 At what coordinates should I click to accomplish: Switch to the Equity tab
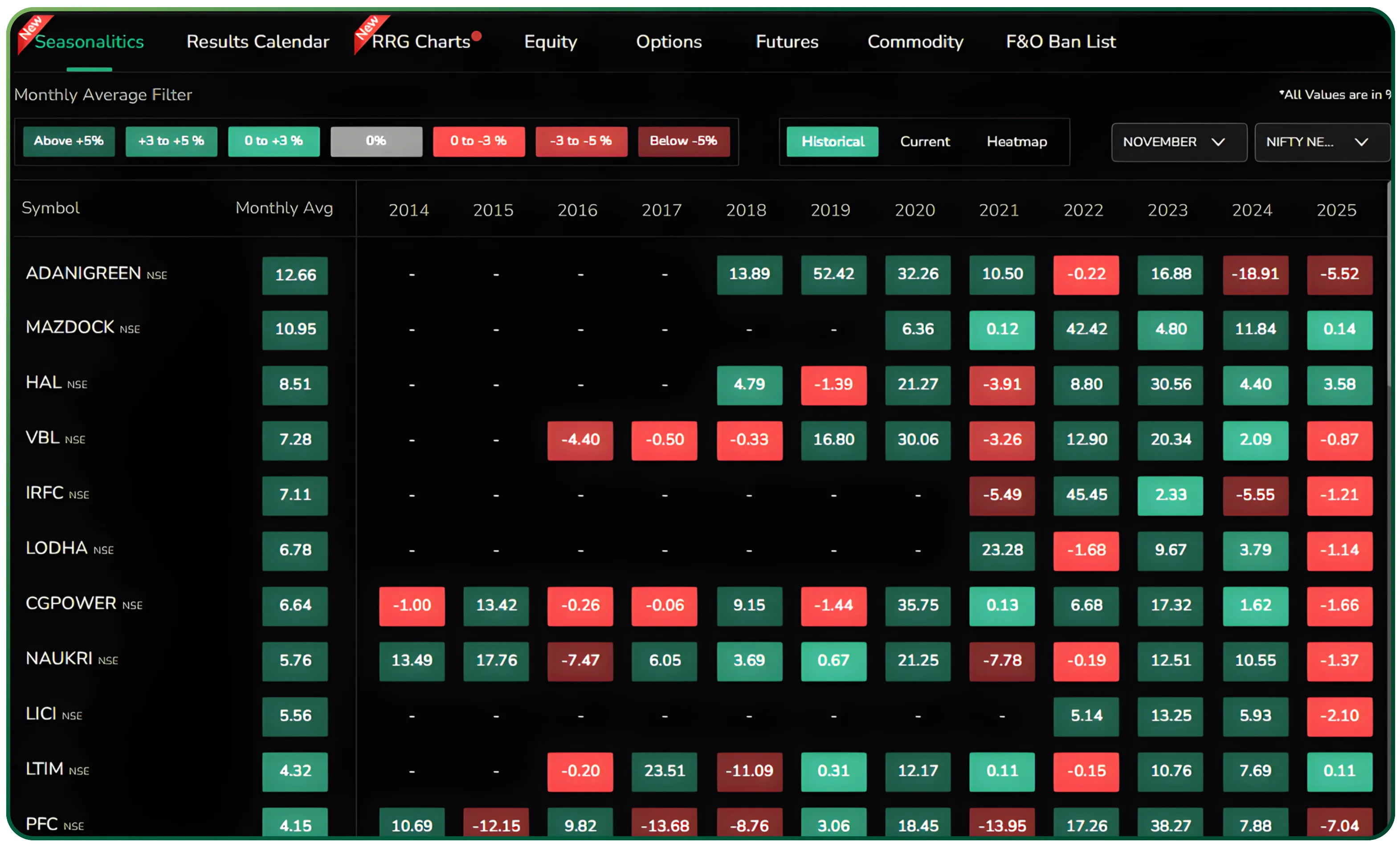[549, 41]
